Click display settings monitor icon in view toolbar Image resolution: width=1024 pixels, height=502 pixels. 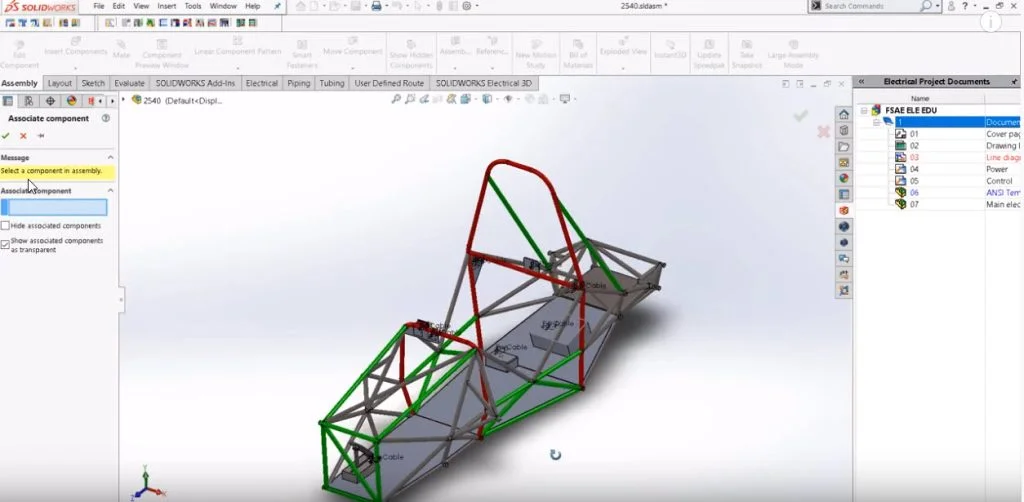[x=564, y=99]
